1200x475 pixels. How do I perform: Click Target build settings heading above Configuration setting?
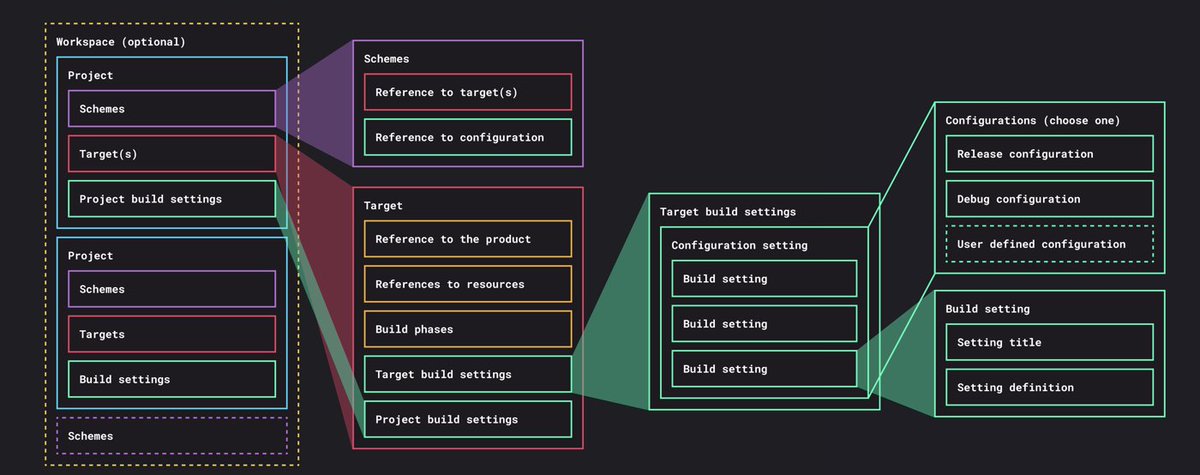(728, 212)
